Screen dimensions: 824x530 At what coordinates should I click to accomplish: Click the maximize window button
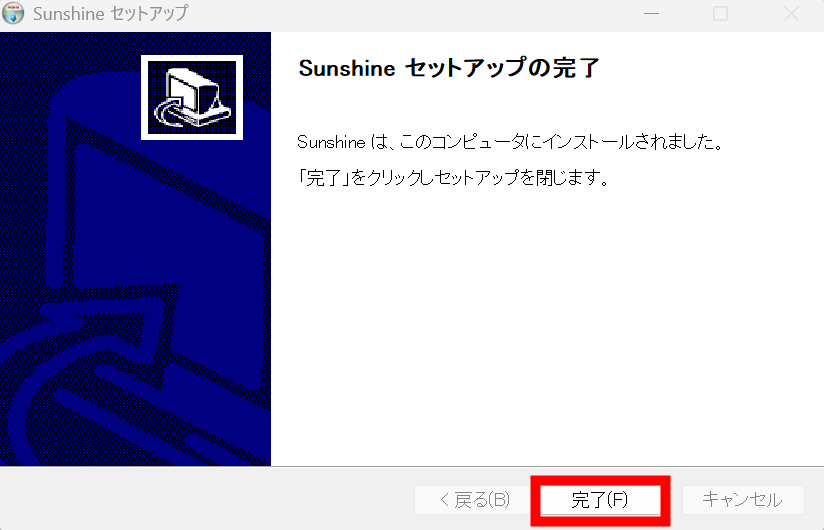(x=720, y=14)
